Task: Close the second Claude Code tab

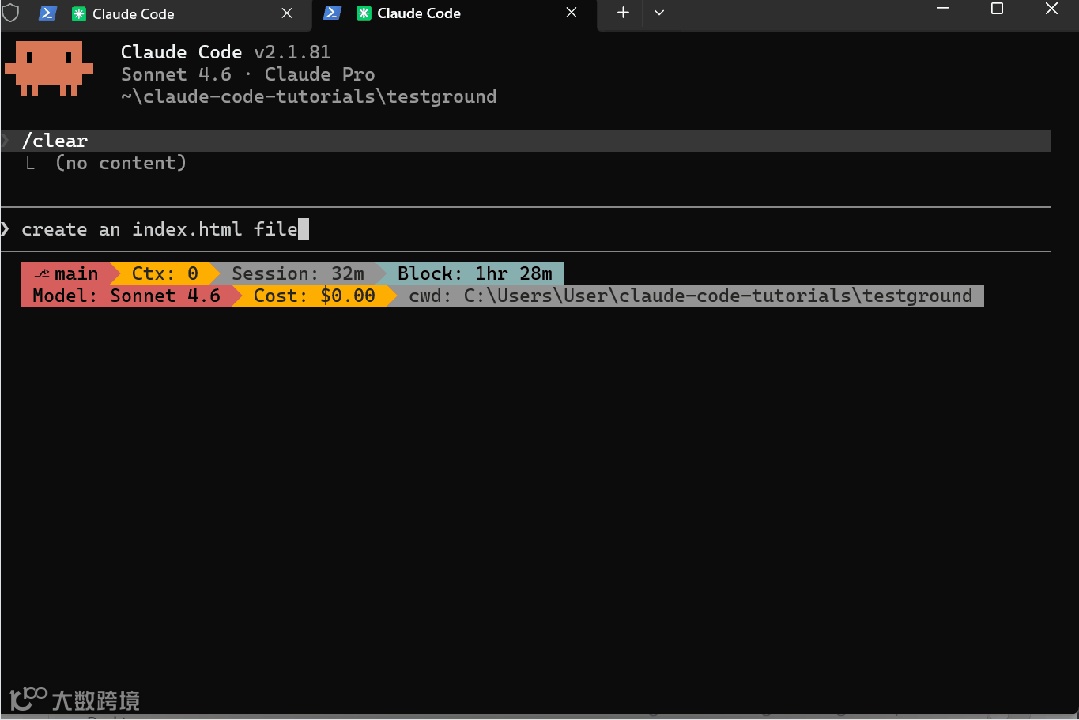Action: 571,12
